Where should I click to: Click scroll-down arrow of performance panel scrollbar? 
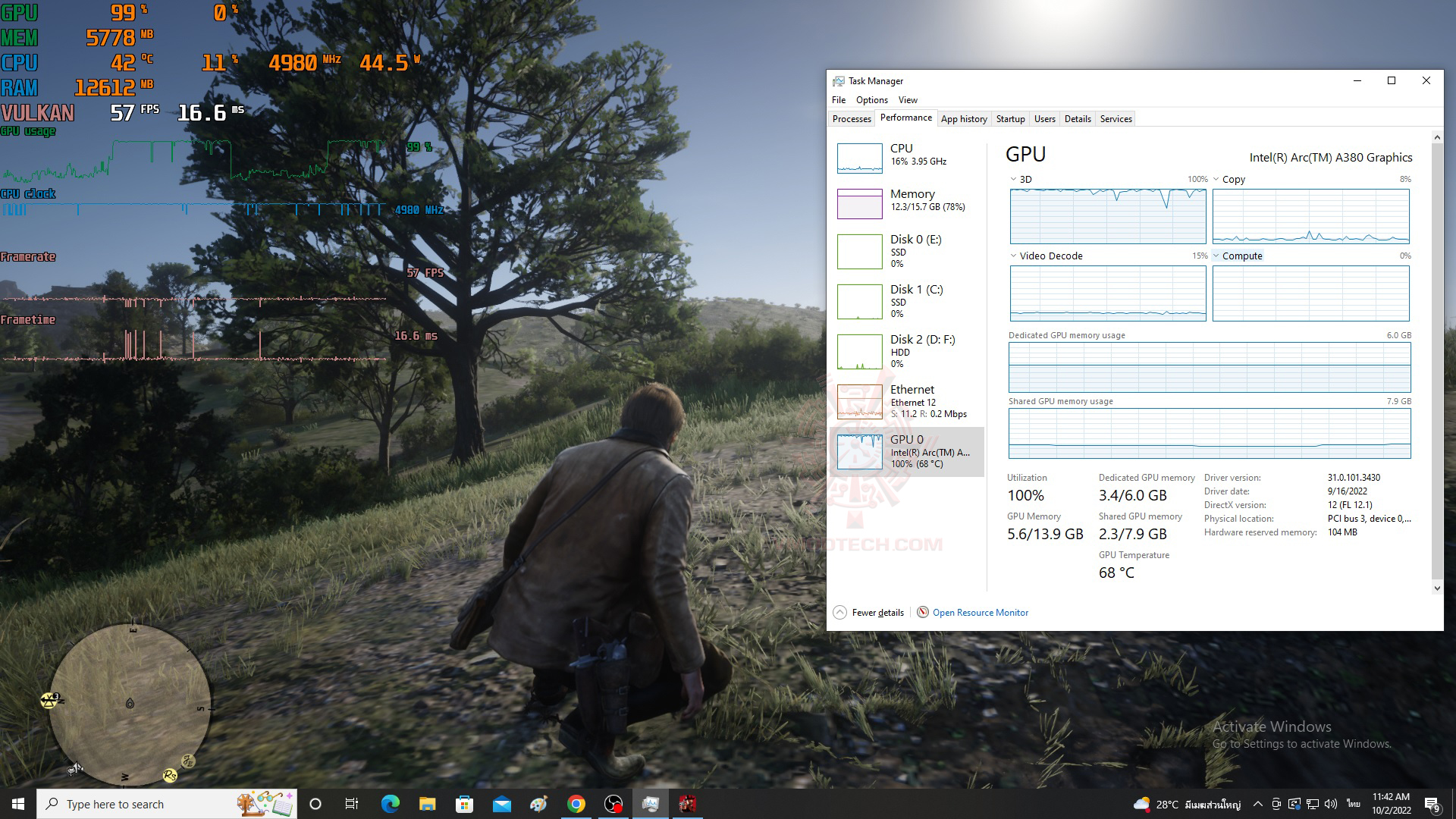tap(1436, 588)
